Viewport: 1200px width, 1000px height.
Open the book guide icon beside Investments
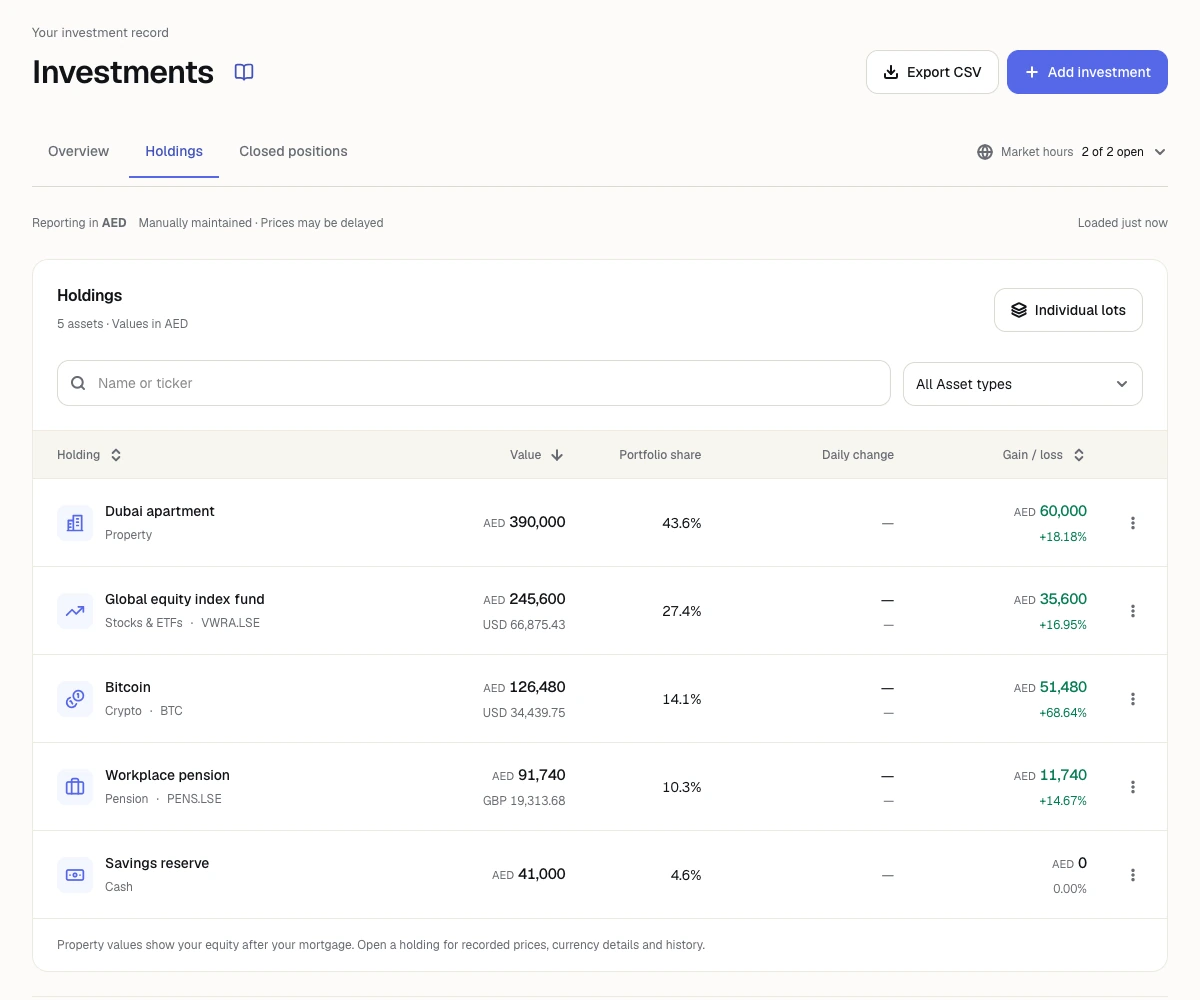click(x=244, y=72)
